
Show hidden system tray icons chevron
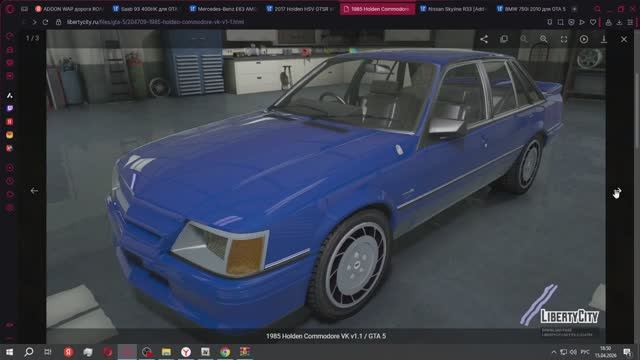tap(554, 352)
